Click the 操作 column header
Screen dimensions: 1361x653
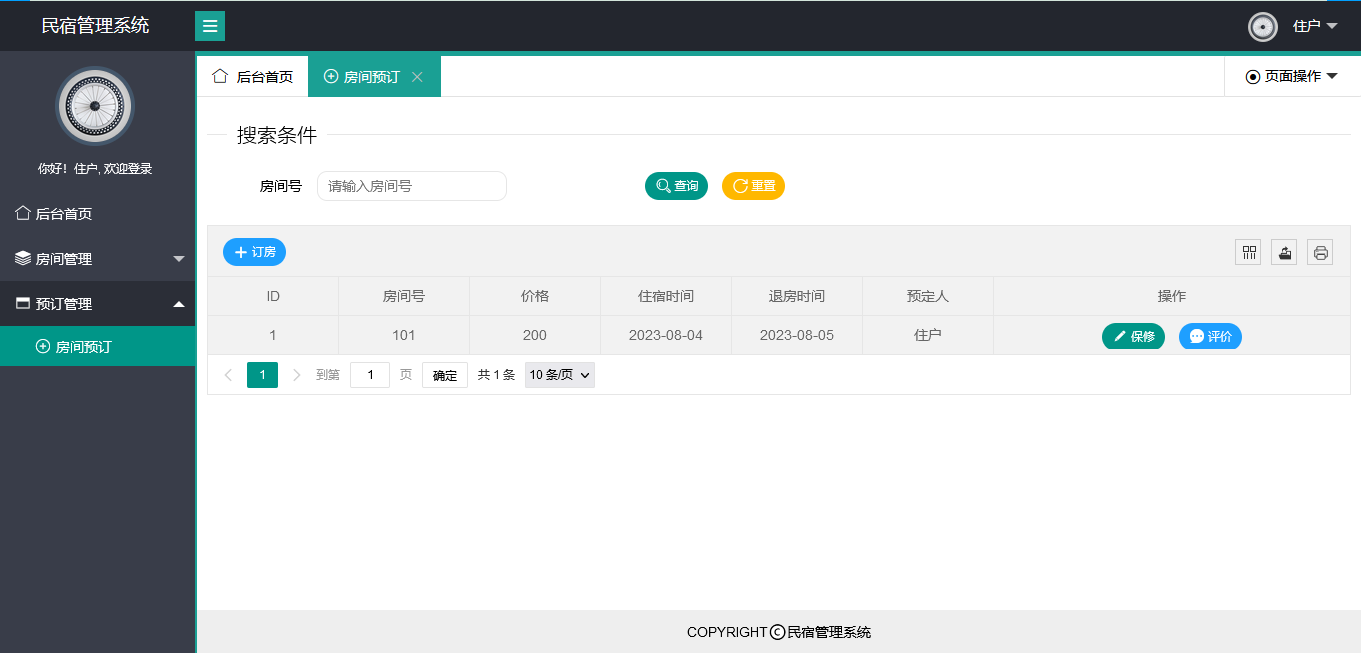pyautogui.click(x=1172, y=296)
